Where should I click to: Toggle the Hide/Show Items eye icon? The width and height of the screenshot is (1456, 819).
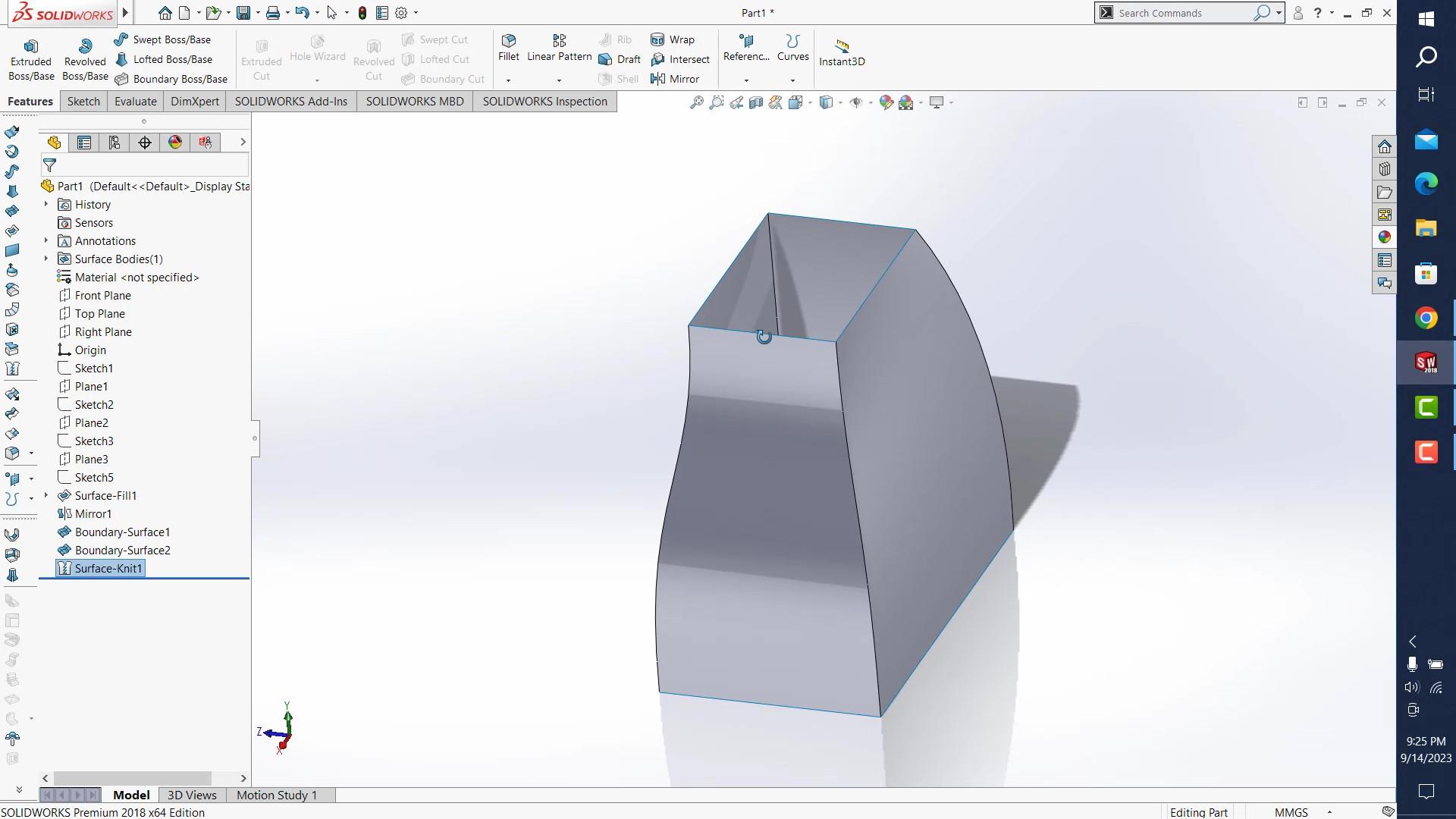point(855,102)
